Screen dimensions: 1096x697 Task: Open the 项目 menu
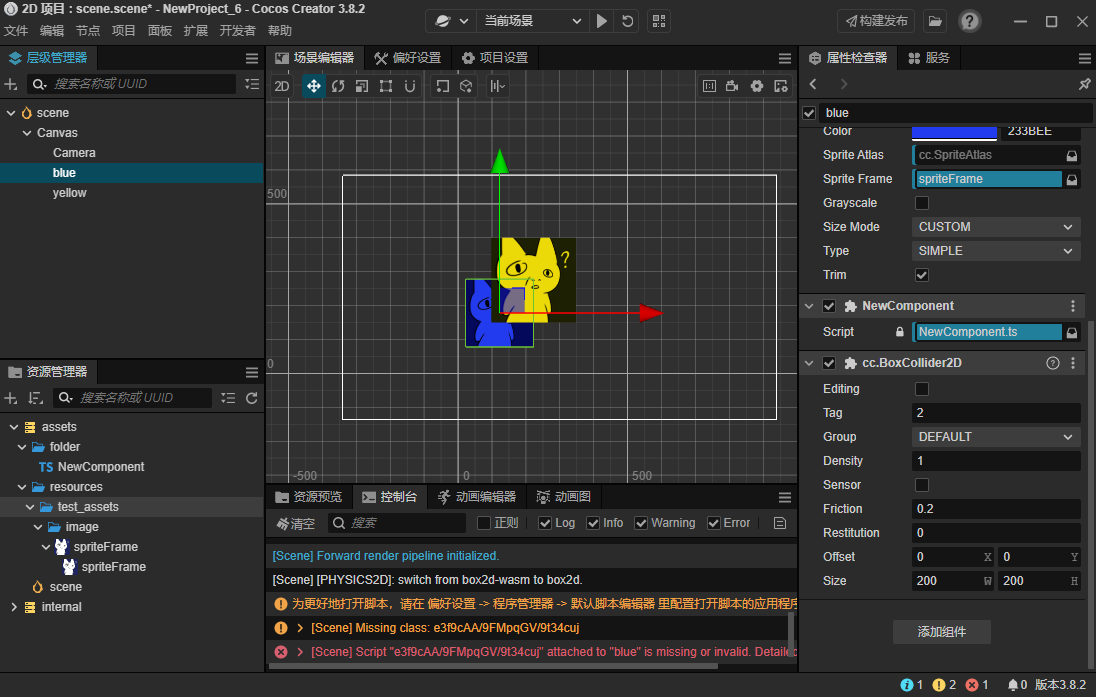tap(124, 31)
